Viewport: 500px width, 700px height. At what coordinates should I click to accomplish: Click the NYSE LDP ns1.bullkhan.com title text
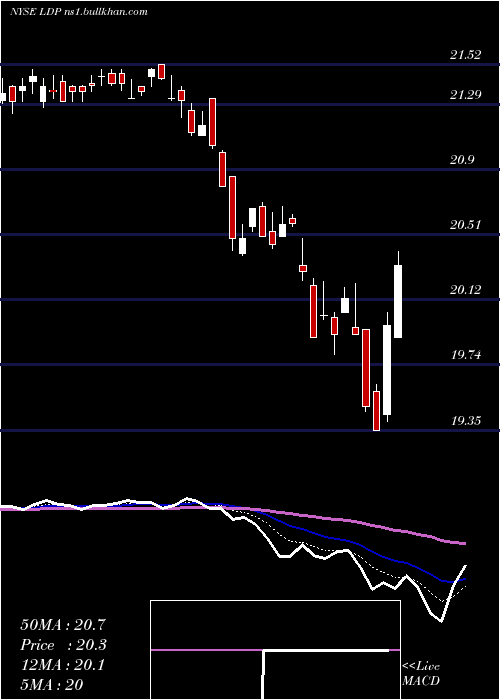tap(79, 12)
